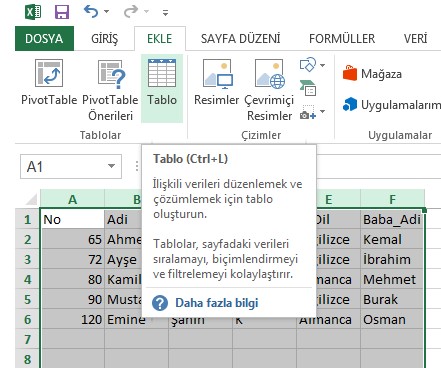This screenshot has height=368, width=441.
Task: Open Uygulamalarım apps
Action: coord(391,105)
